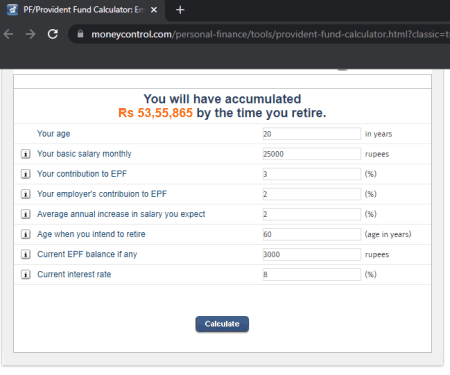450x375 pixels.
Task: Click the retirement age field showing 60
Action: coord(312,234)
